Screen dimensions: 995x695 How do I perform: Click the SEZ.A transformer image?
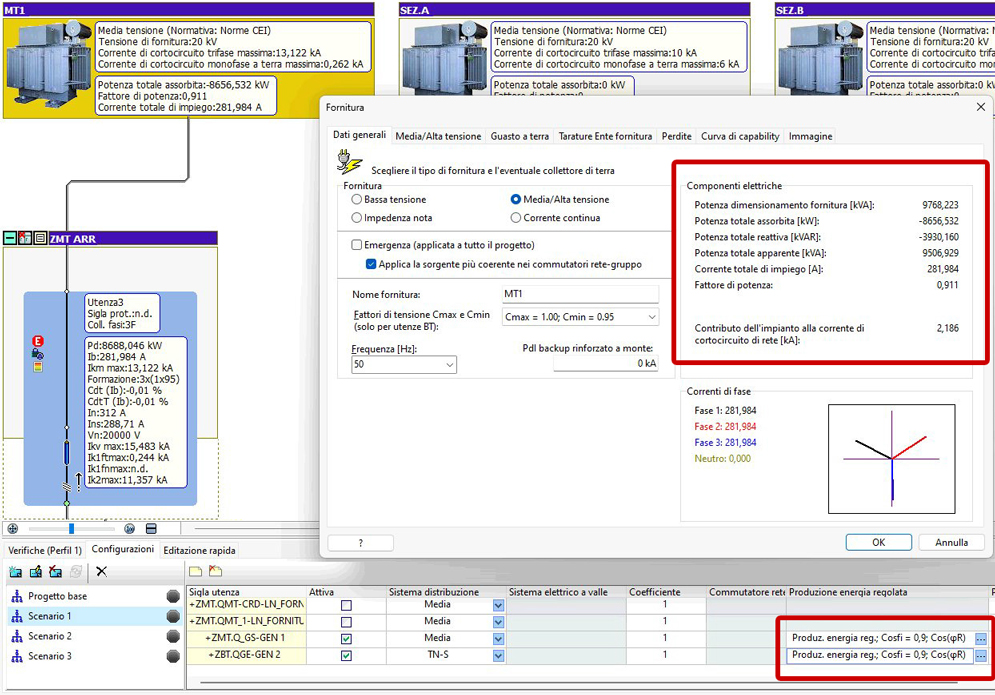tap(445, 58)
